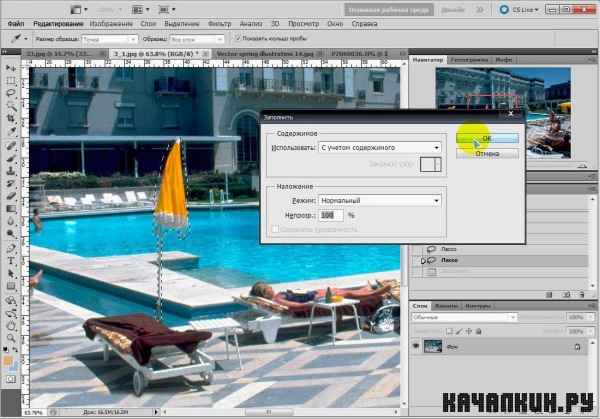Click the canvas vertical scrollbar
This screenshot has height=419, width=600.
[404, 235]
